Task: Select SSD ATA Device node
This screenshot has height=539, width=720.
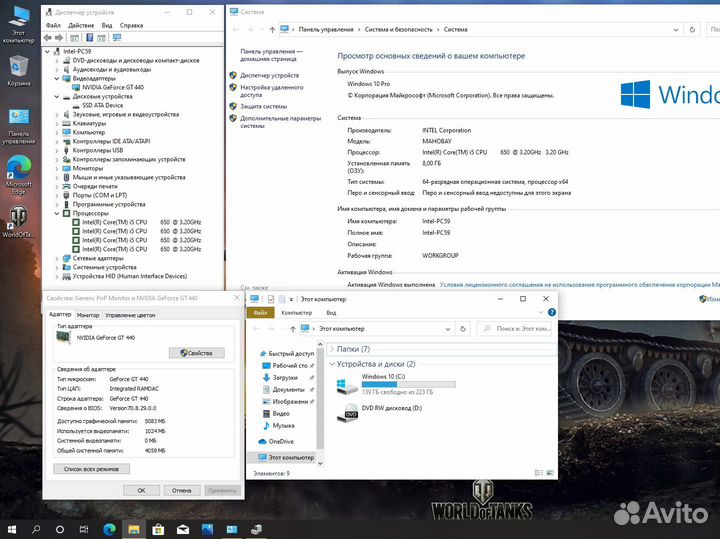Action: point(102,105)
